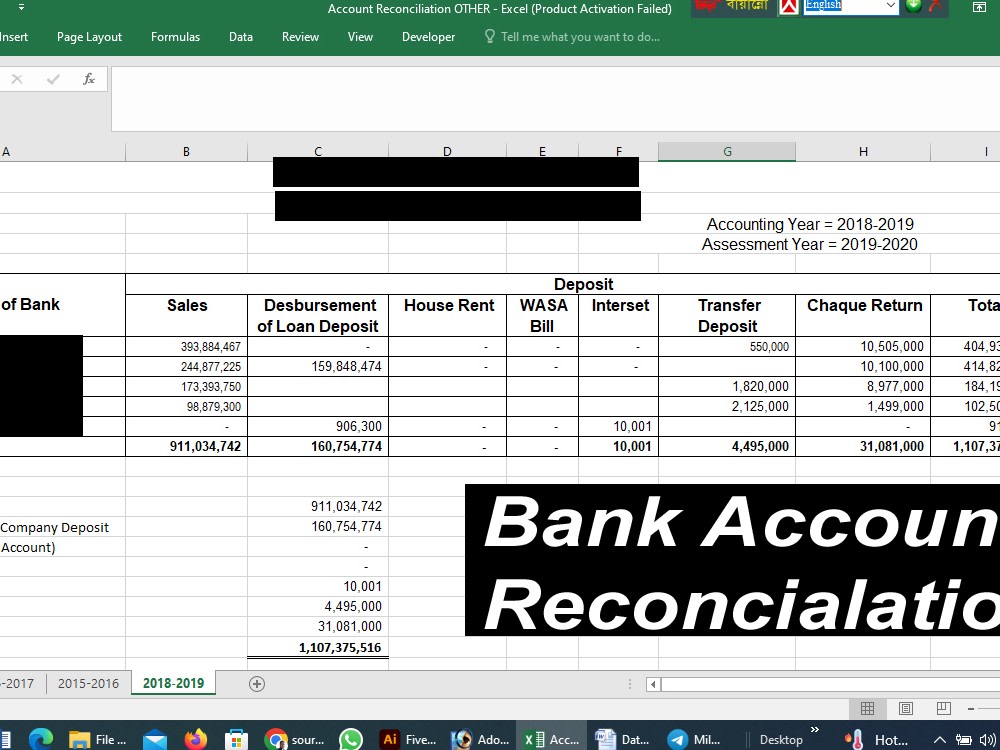Image resolution: width=1000 pixels, height=750 pixels.
Task: Click the Tell me what you want box
Action: (x=573, y=37)
